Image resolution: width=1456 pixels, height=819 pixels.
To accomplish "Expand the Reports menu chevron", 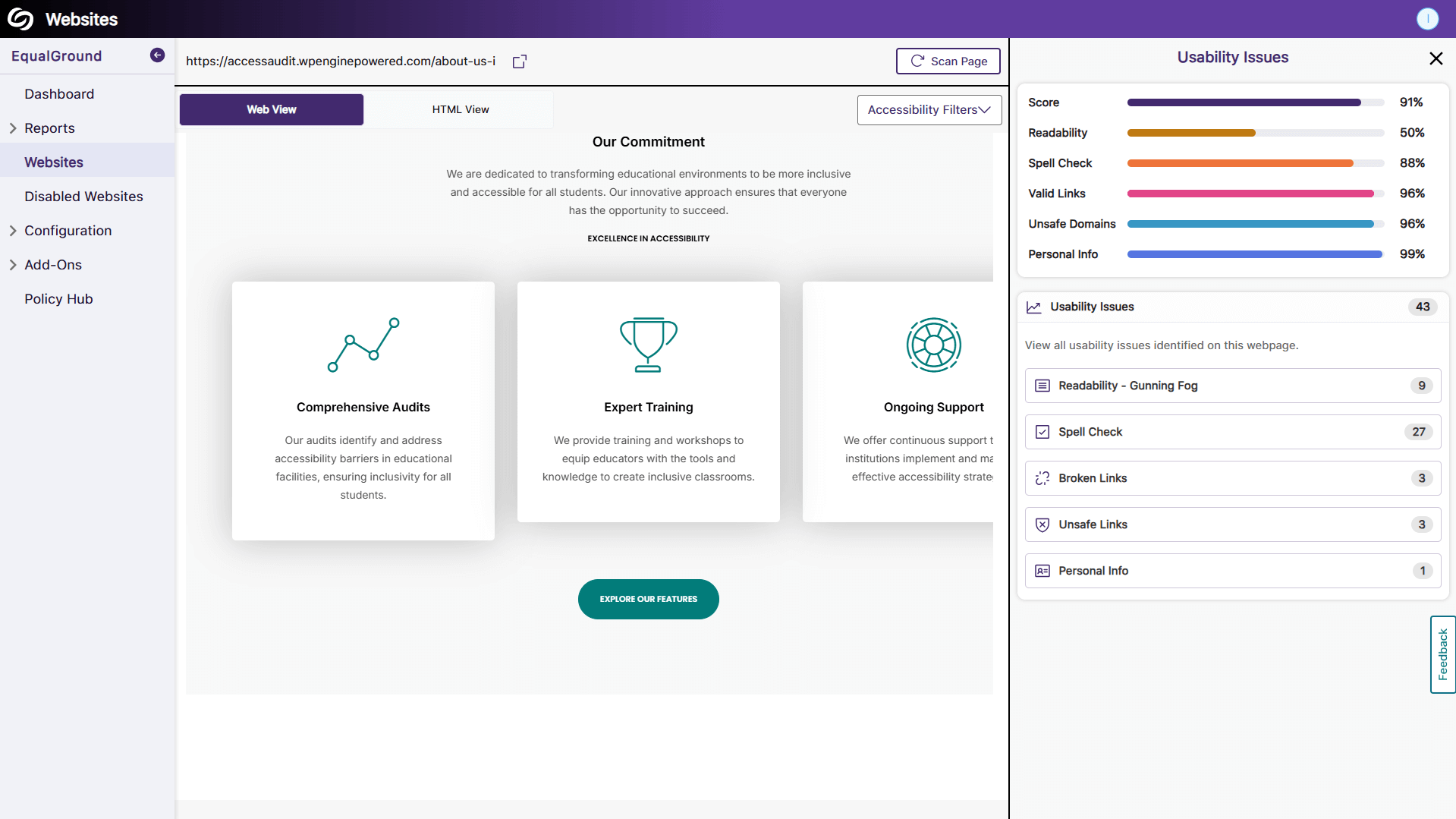I will (13, 128).
